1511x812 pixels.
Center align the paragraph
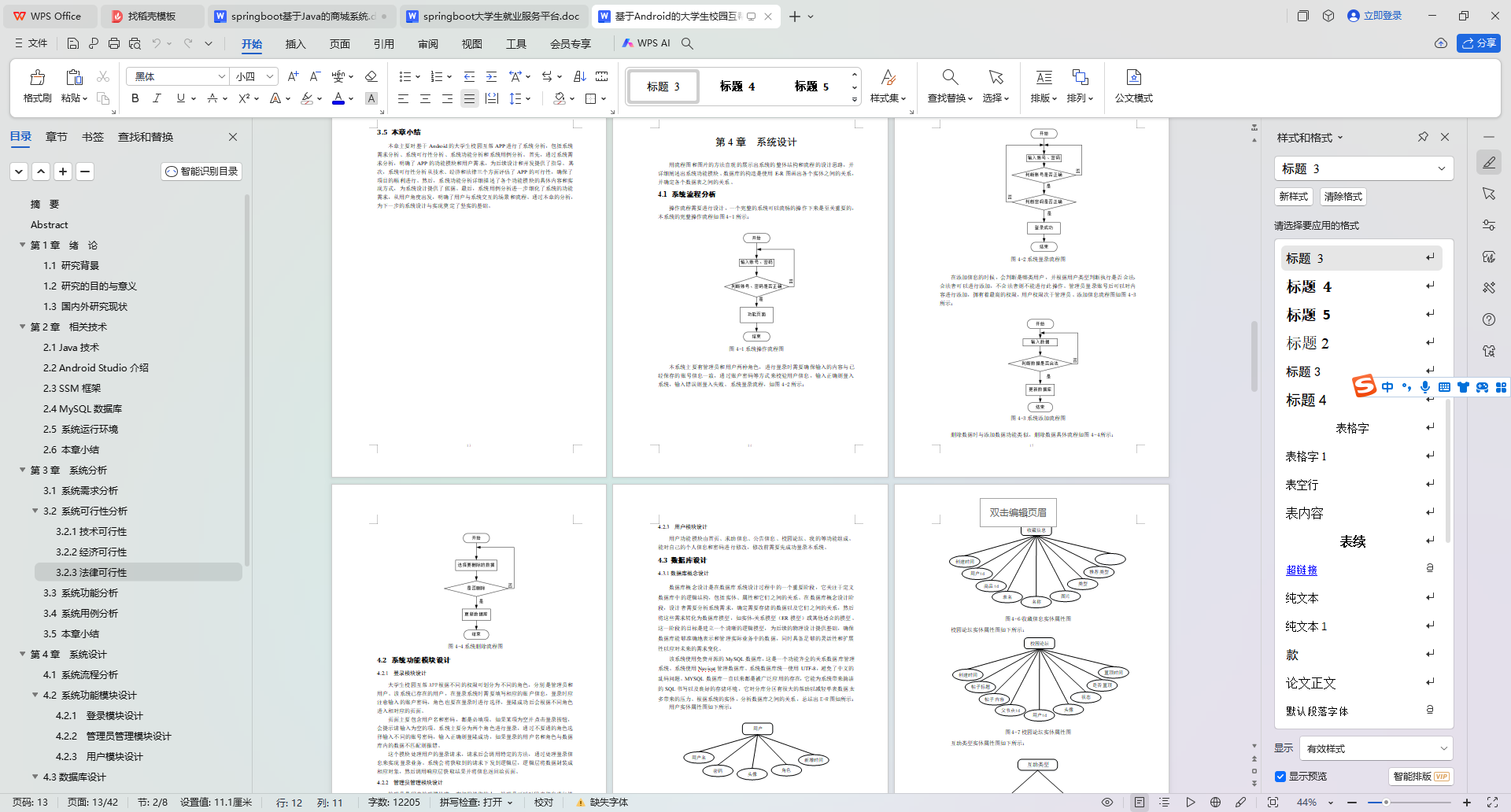(x=425, y=98)
